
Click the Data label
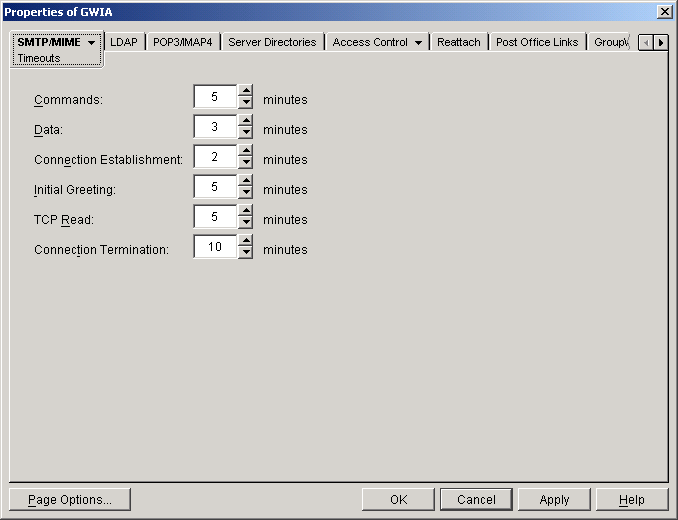[x=48, y=130]
